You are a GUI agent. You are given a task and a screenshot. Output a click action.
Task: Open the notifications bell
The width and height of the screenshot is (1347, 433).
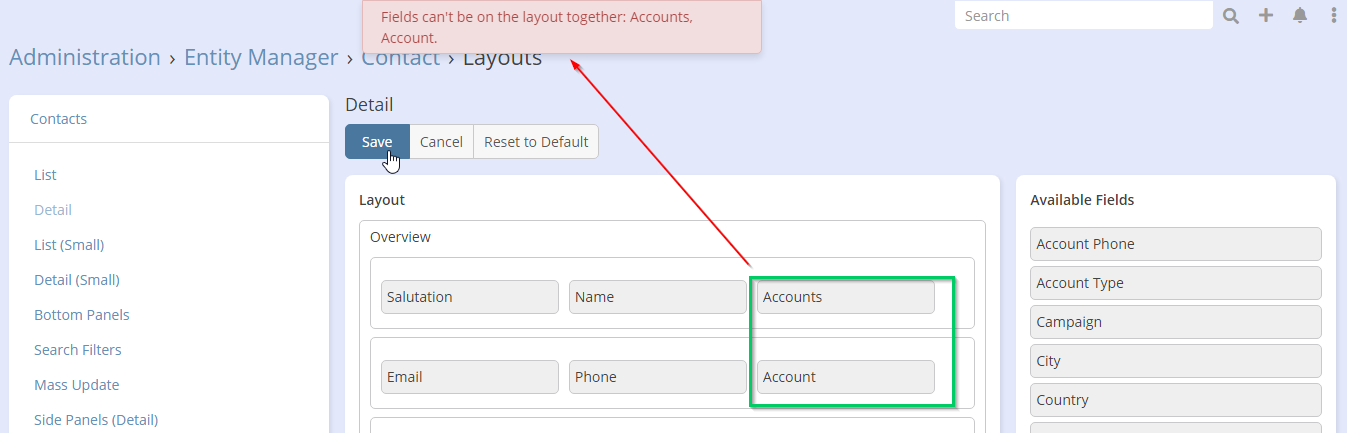click(x=1300, y=16)
